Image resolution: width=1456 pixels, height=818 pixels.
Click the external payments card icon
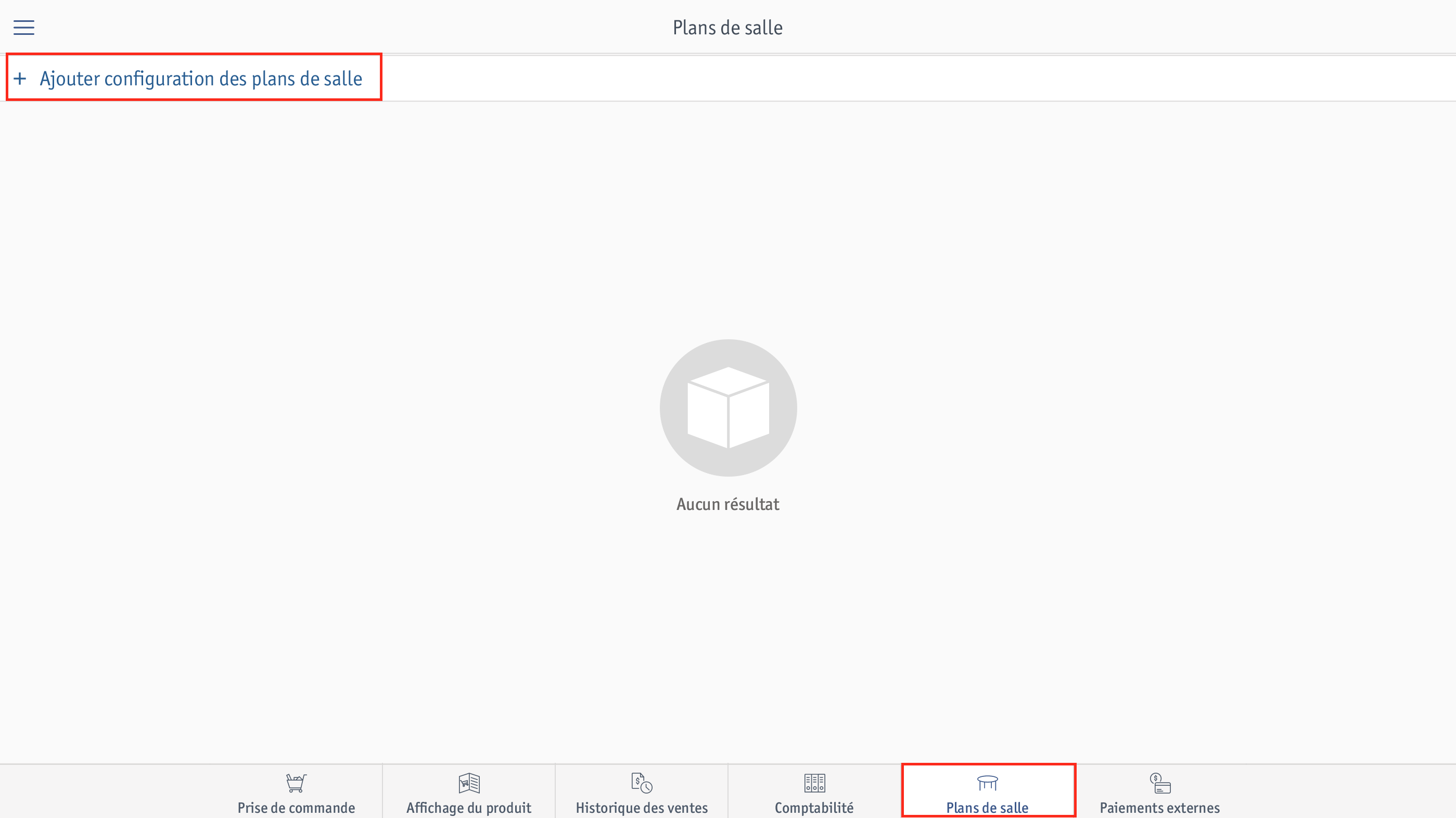coord(1160,783)
